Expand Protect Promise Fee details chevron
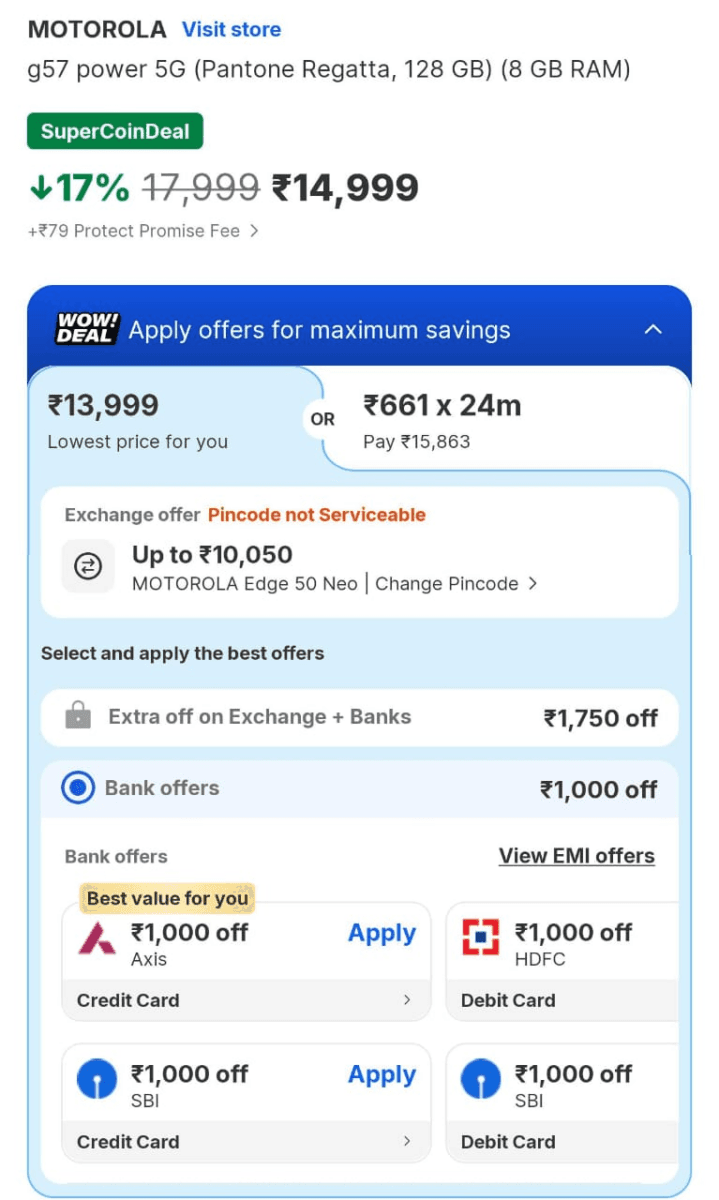 [x=254, y=231]
